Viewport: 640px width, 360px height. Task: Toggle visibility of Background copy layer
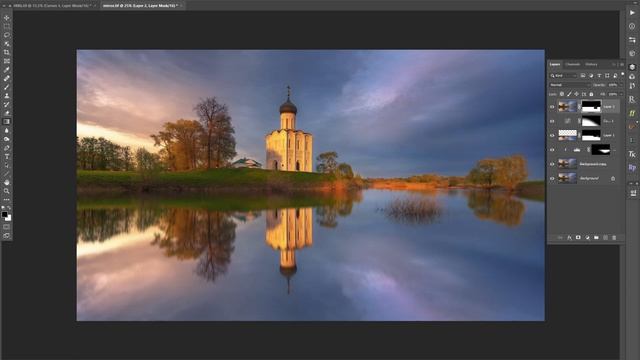point(552,164)
